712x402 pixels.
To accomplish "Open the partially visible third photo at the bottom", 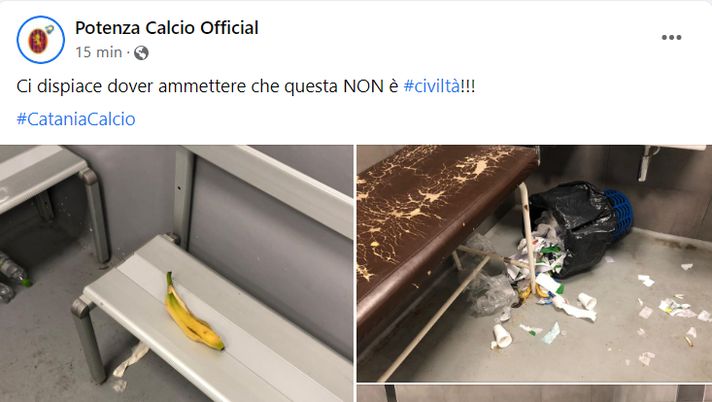I will [534, 393].
